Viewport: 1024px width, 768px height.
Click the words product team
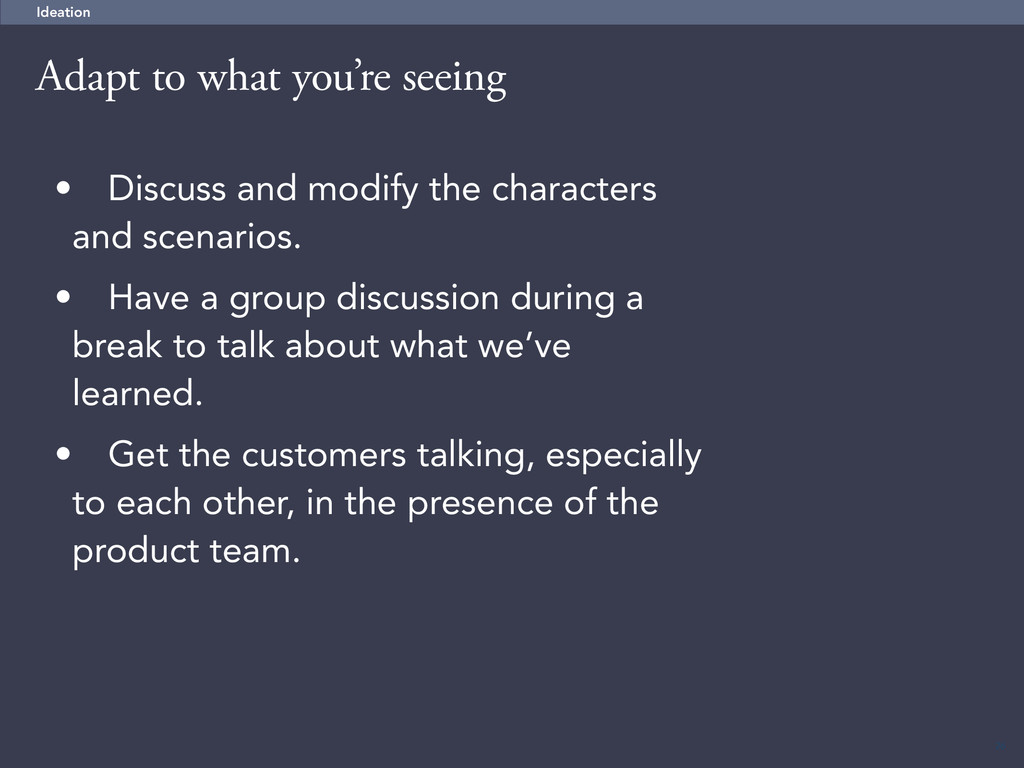click(x=186, y=551)
